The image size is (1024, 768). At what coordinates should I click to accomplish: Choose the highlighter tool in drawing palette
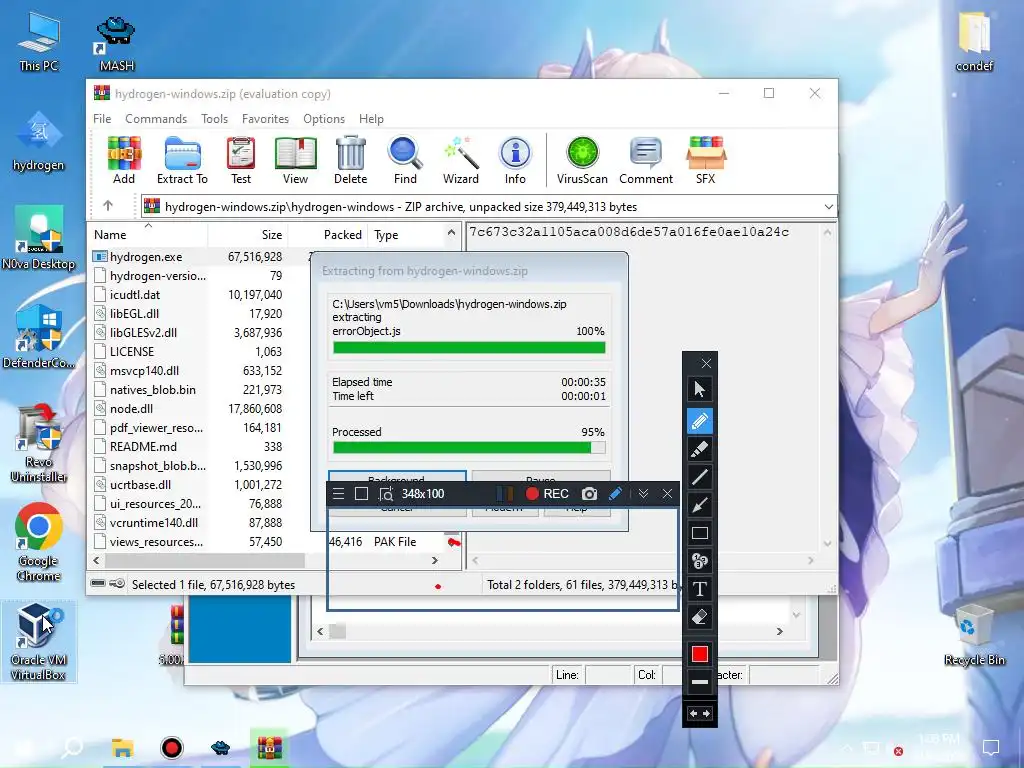tap(699, 449)
